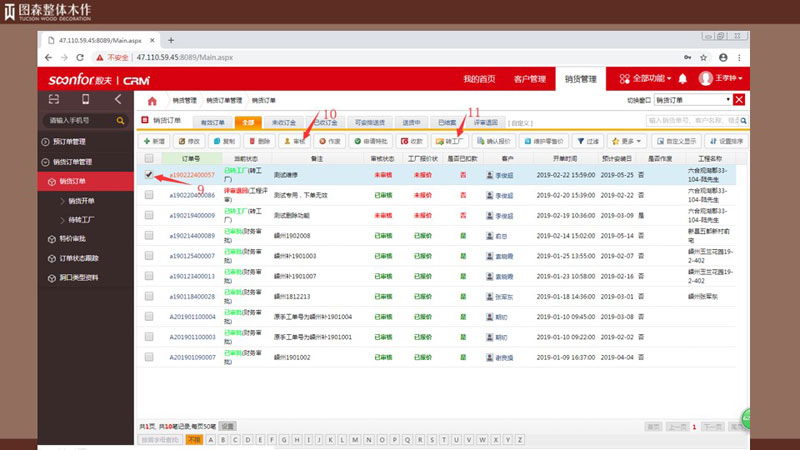
Task: Expand 预订单管理 in the sidebar
Action: [72, 142]
